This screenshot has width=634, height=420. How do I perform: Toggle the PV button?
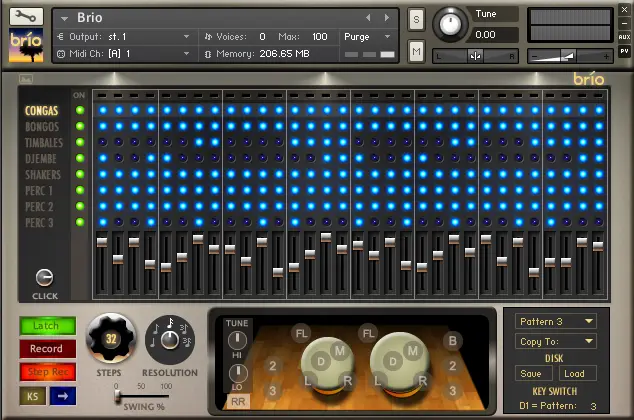pyautogui.click(x=624, y=51)
